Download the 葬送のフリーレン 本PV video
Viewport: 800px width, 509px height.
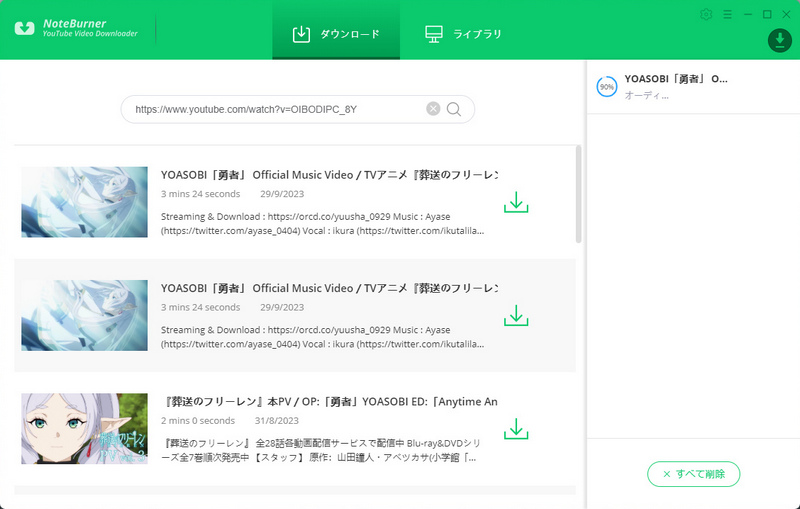516,429
